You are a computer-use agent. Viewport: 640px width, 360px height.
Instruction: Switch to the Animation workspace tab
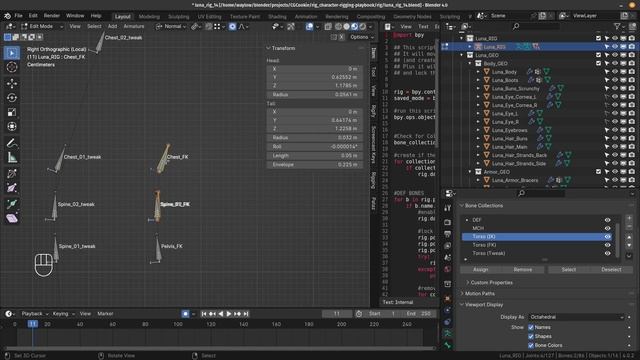click(306, 17)
